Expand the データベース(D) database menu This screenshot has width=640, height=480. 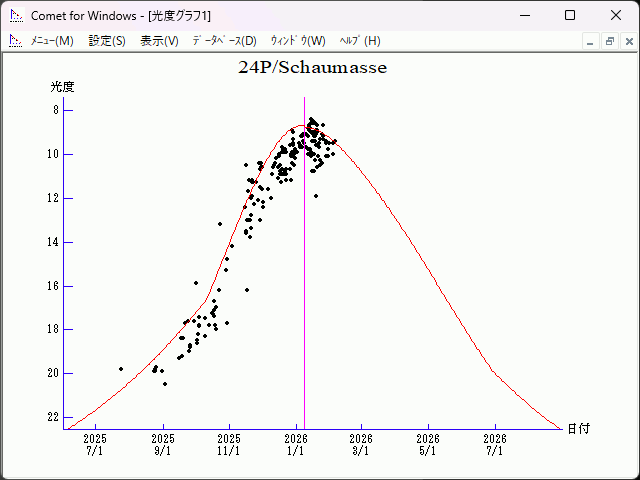224,41
